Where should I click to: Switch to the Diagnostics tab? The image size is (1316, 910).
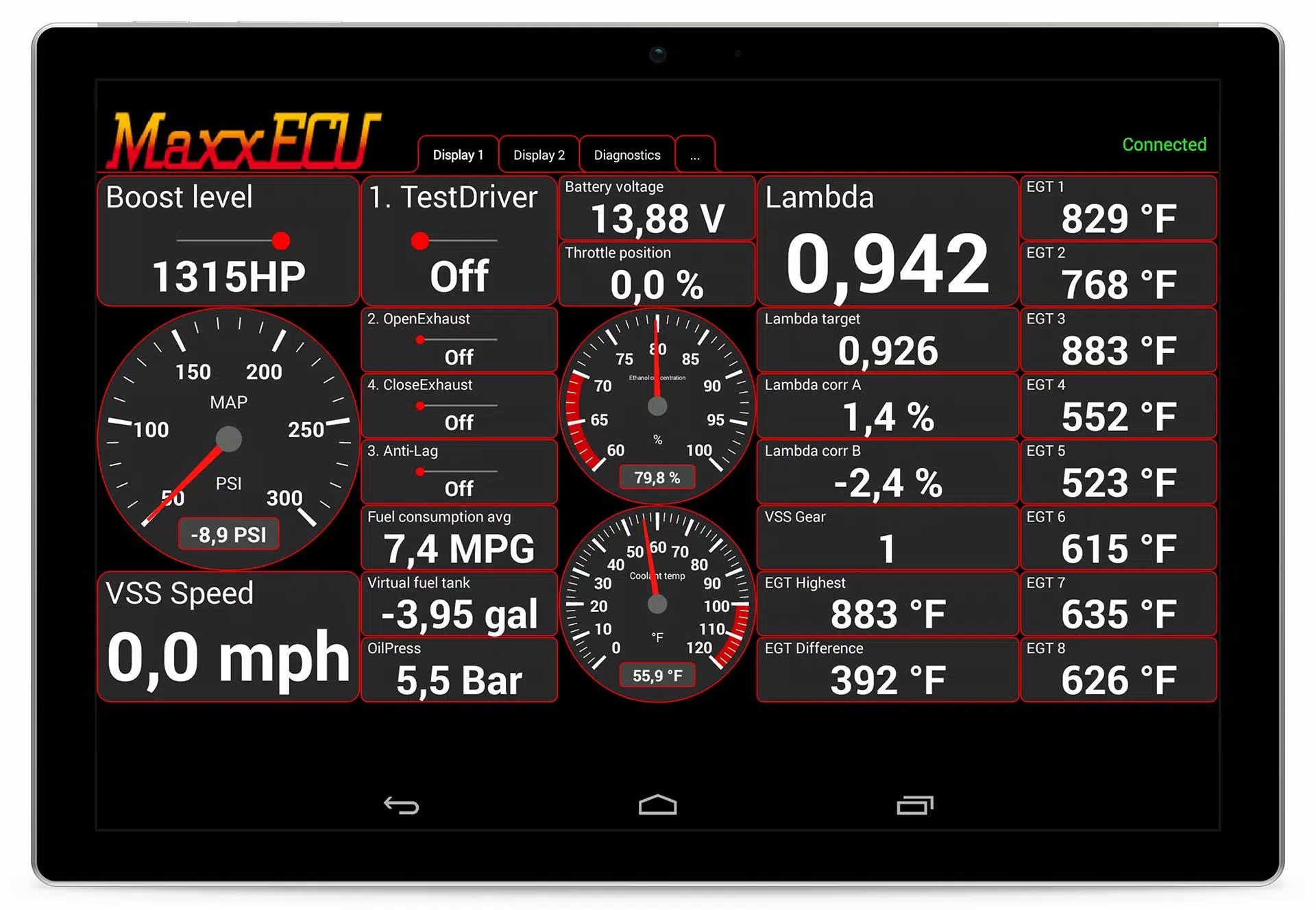click(x=627, y=155)
